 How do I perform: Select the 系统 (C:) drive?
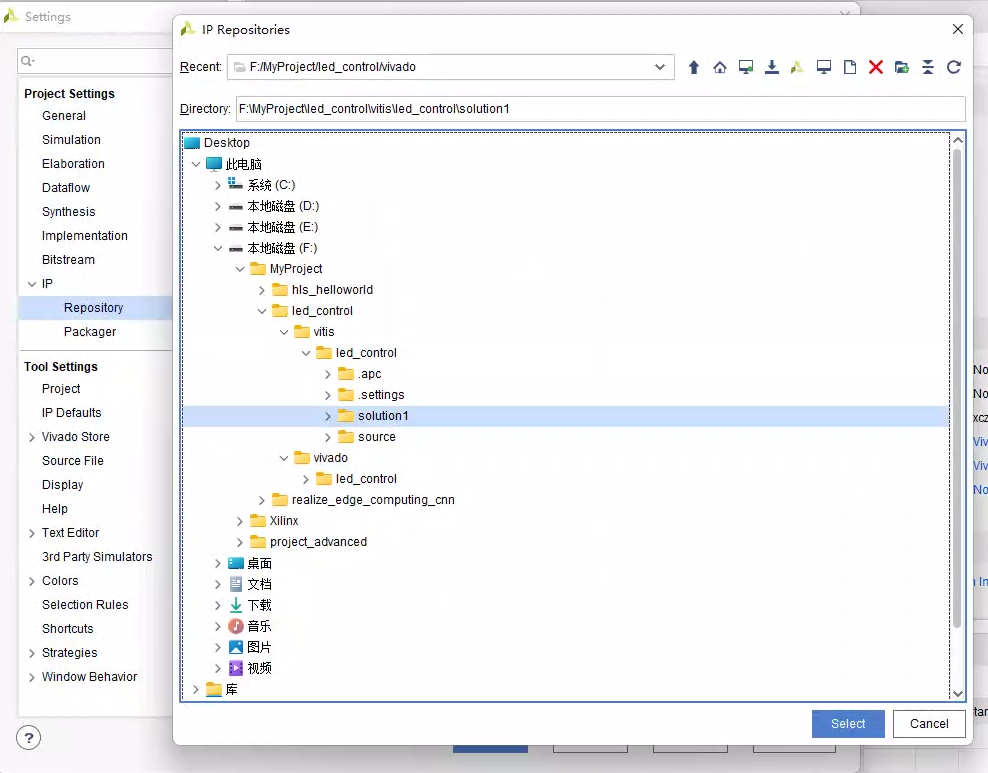click(271, 185)
